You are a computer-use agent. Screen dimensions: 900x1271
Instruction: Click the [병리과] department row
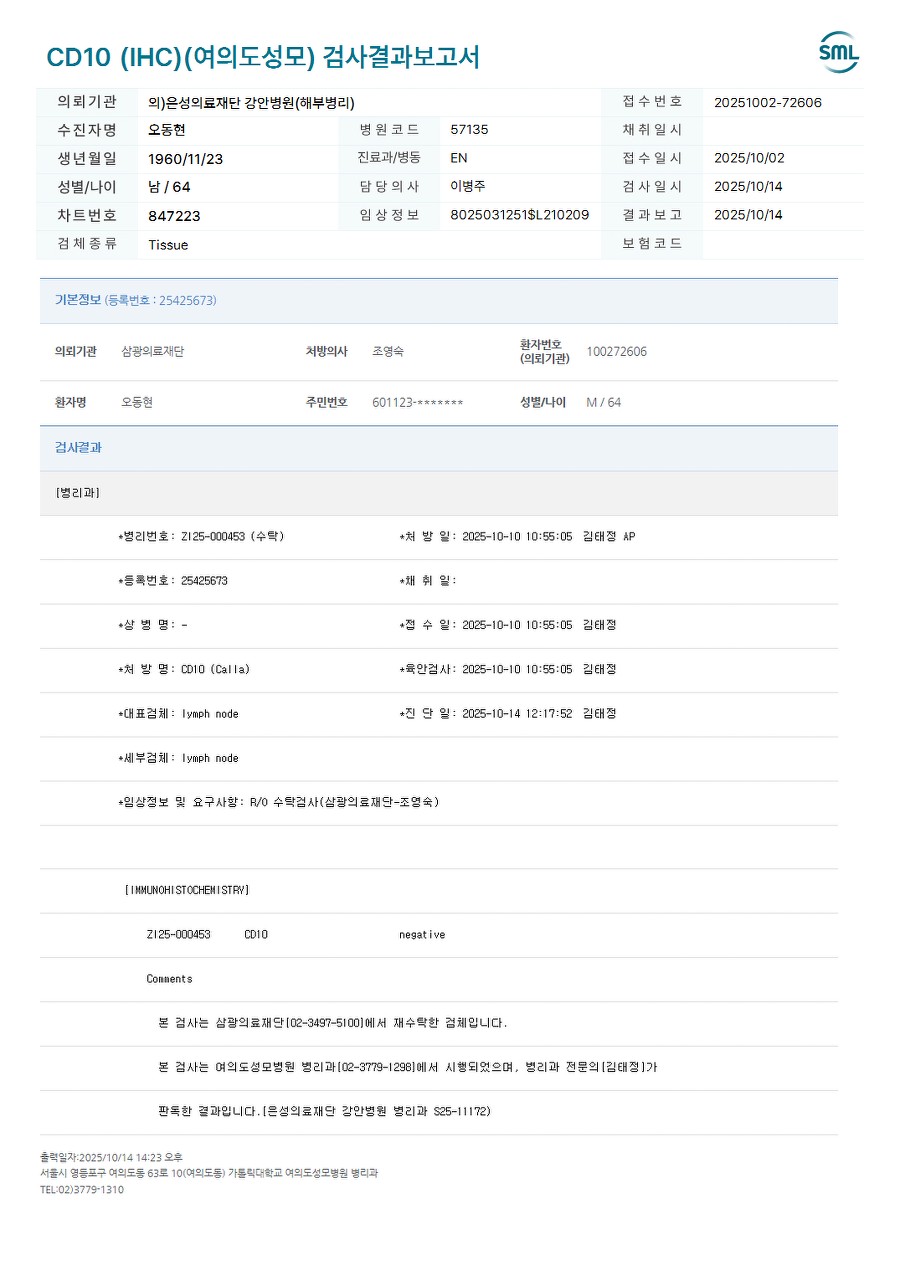pos(439,493)
